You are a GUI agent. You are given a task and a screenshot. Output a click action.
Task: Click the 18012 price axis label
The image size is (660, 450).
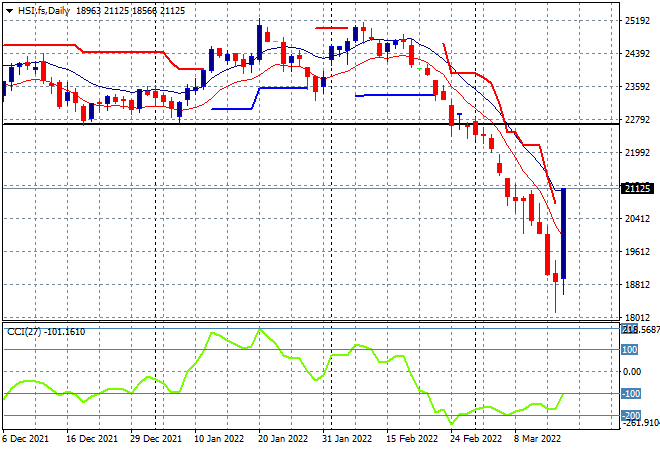tap(637, 317)
